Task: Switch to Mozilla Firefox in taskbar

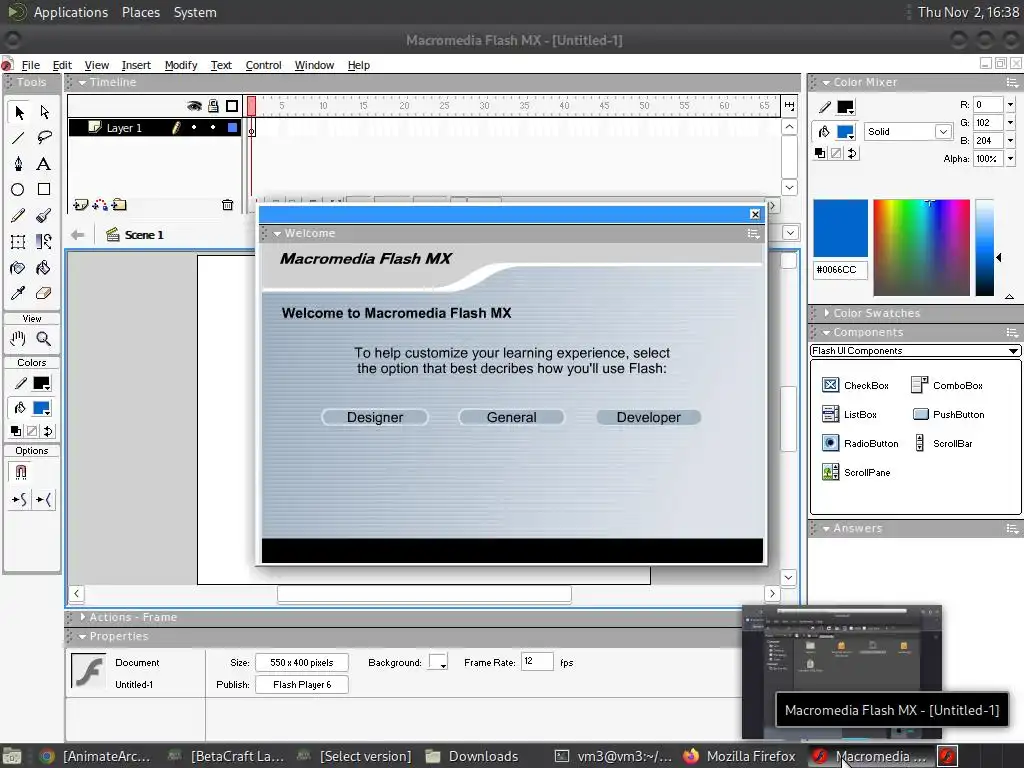Action: point(740,756)
